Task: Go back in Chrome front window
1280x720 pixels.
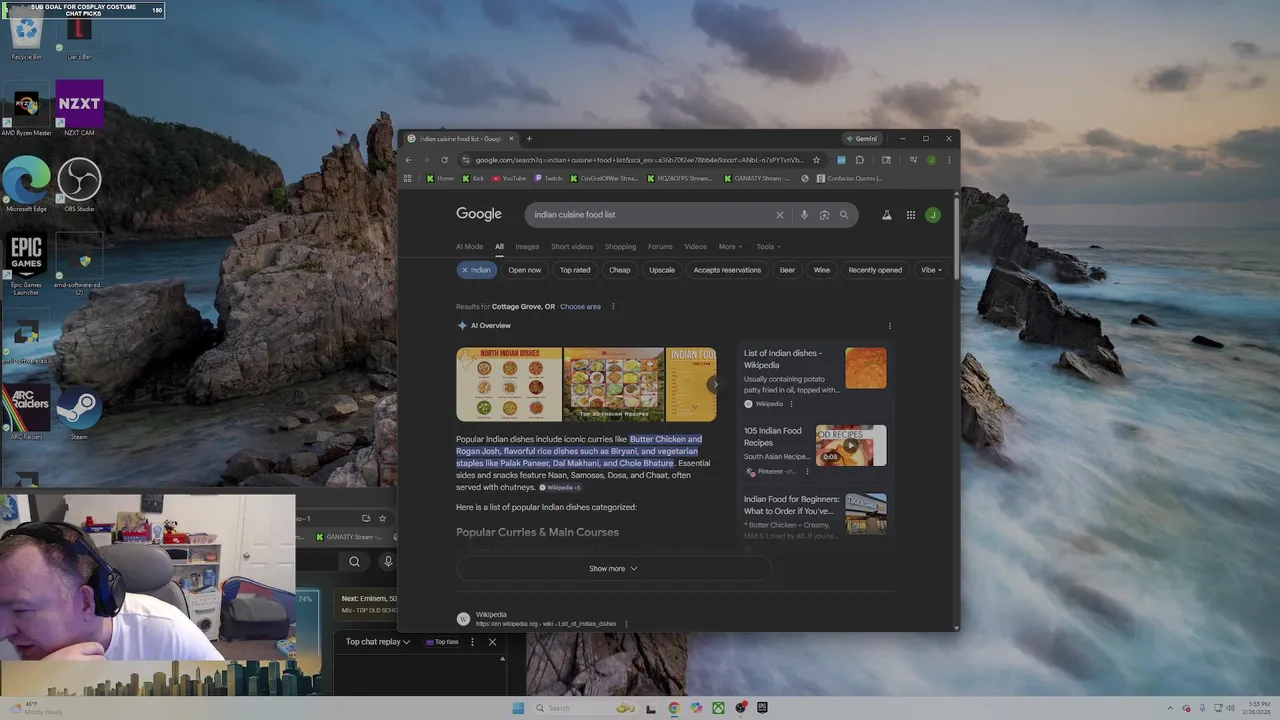Action: [x=408, y=160]
